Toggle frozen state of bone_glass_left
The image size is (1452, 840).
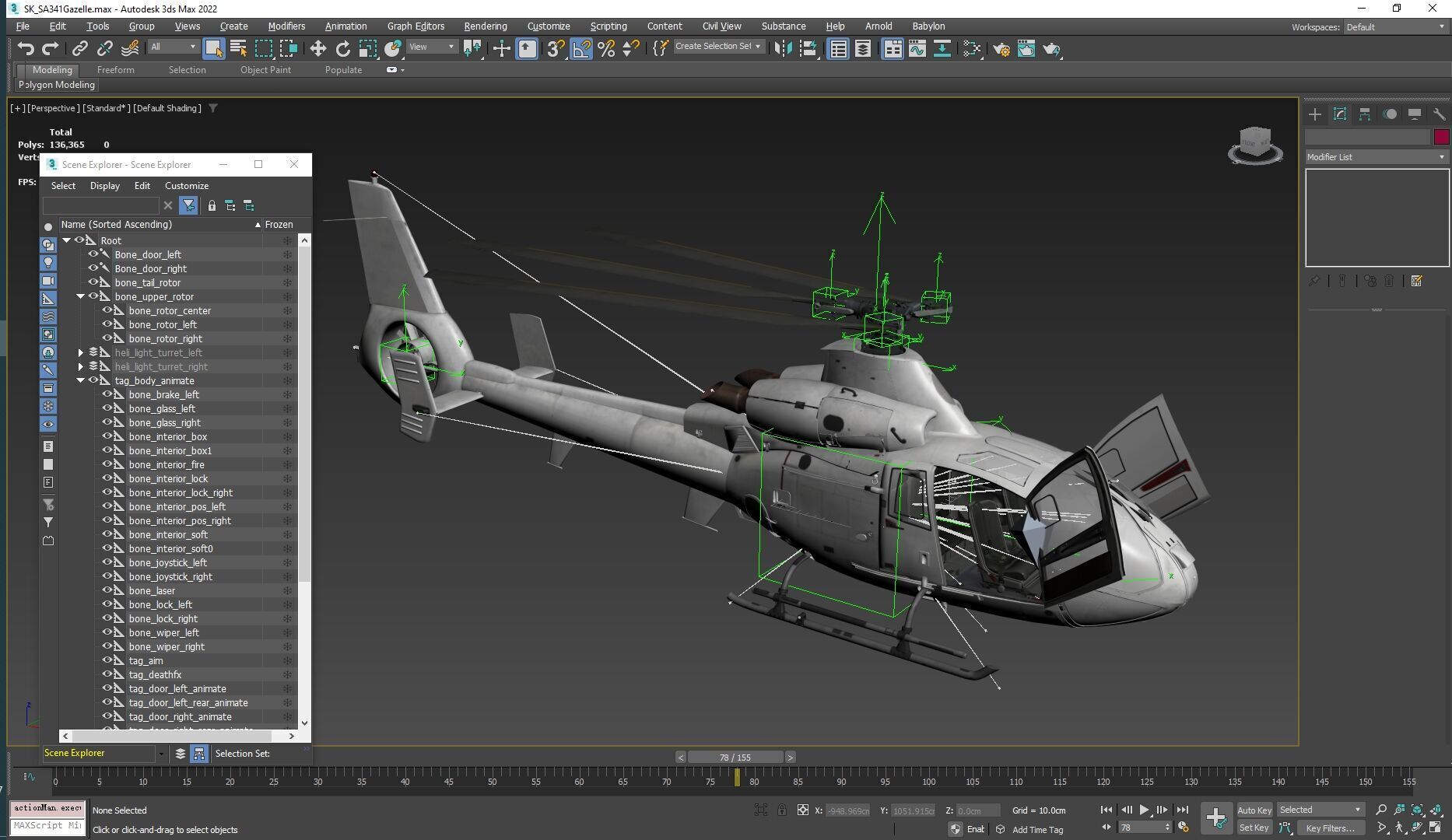287,408
